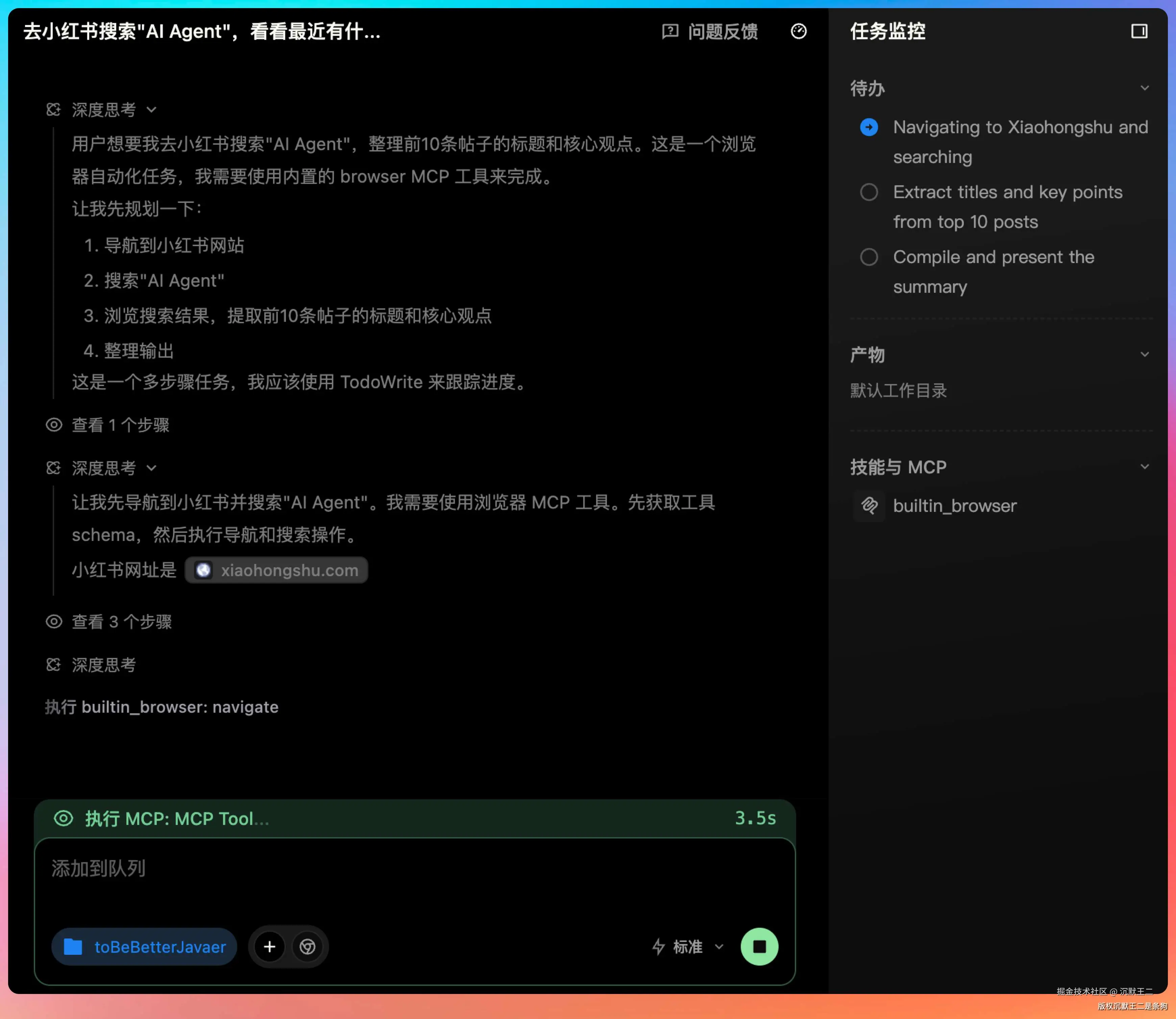Viewport: 1176px width, 1019px height.
Task: Stop the running task with green stop button
Action: coord(759,947)
